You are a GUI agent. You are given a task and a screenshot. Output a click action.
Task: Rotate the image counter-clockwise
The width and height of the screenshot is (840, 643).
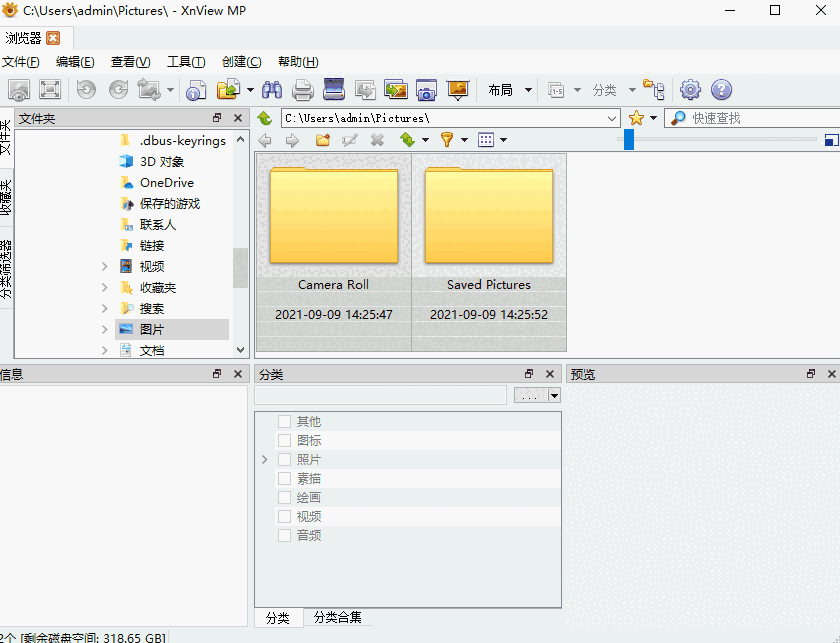[x=86, y=89]
